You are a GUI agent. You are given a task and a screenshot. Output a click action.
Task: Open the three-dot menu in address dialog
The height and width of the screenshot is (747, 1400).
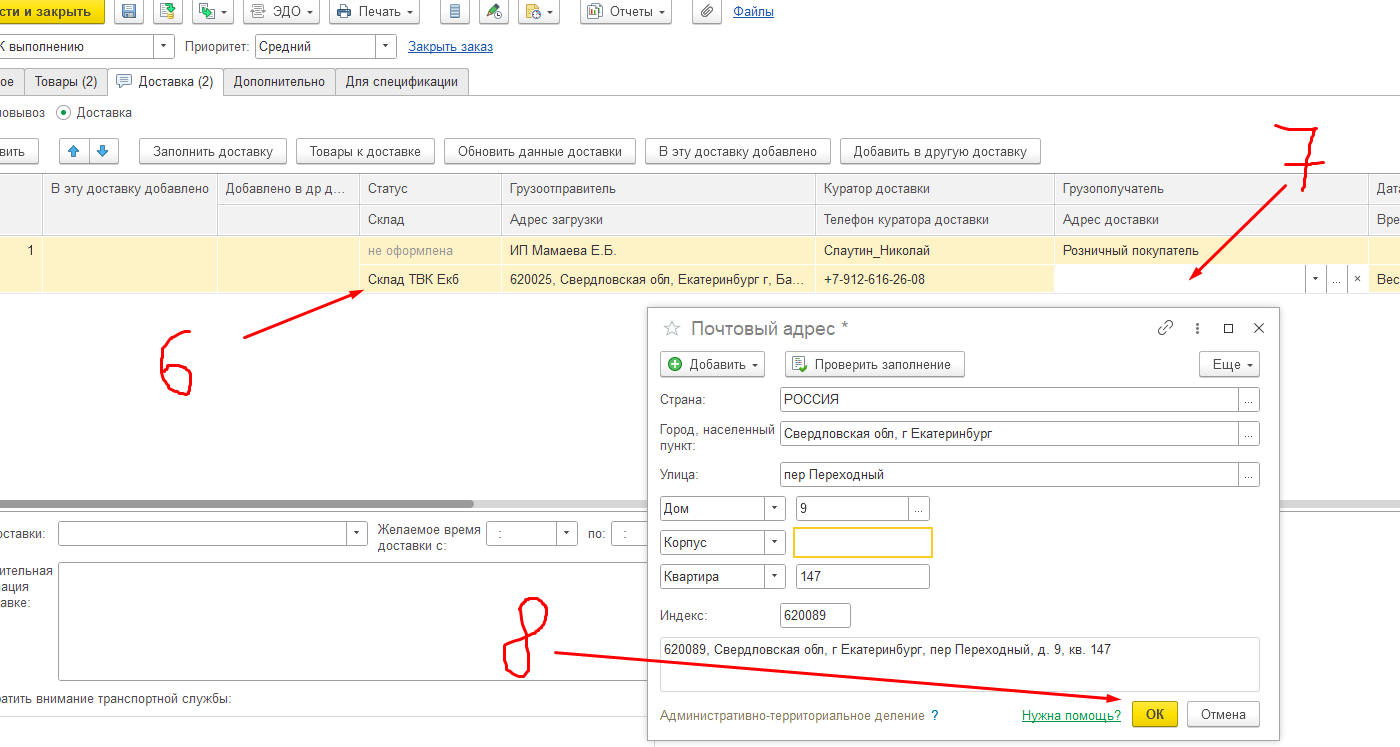point(1197,328)
